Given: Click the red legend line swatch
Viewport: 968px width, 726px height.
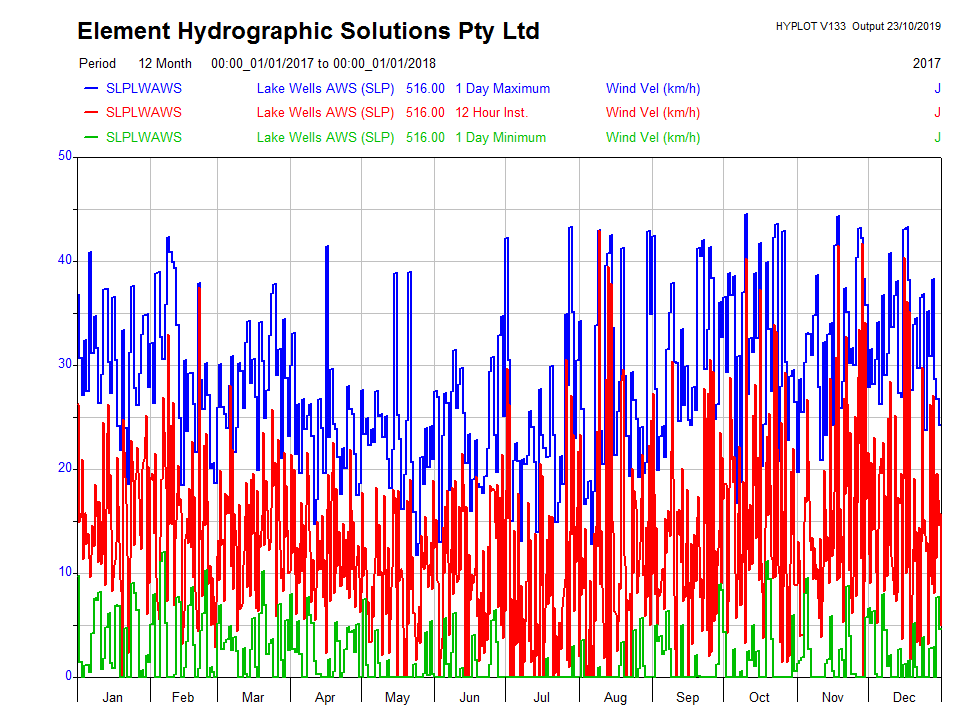Looking at the screenshot, I should click(91, 112).
